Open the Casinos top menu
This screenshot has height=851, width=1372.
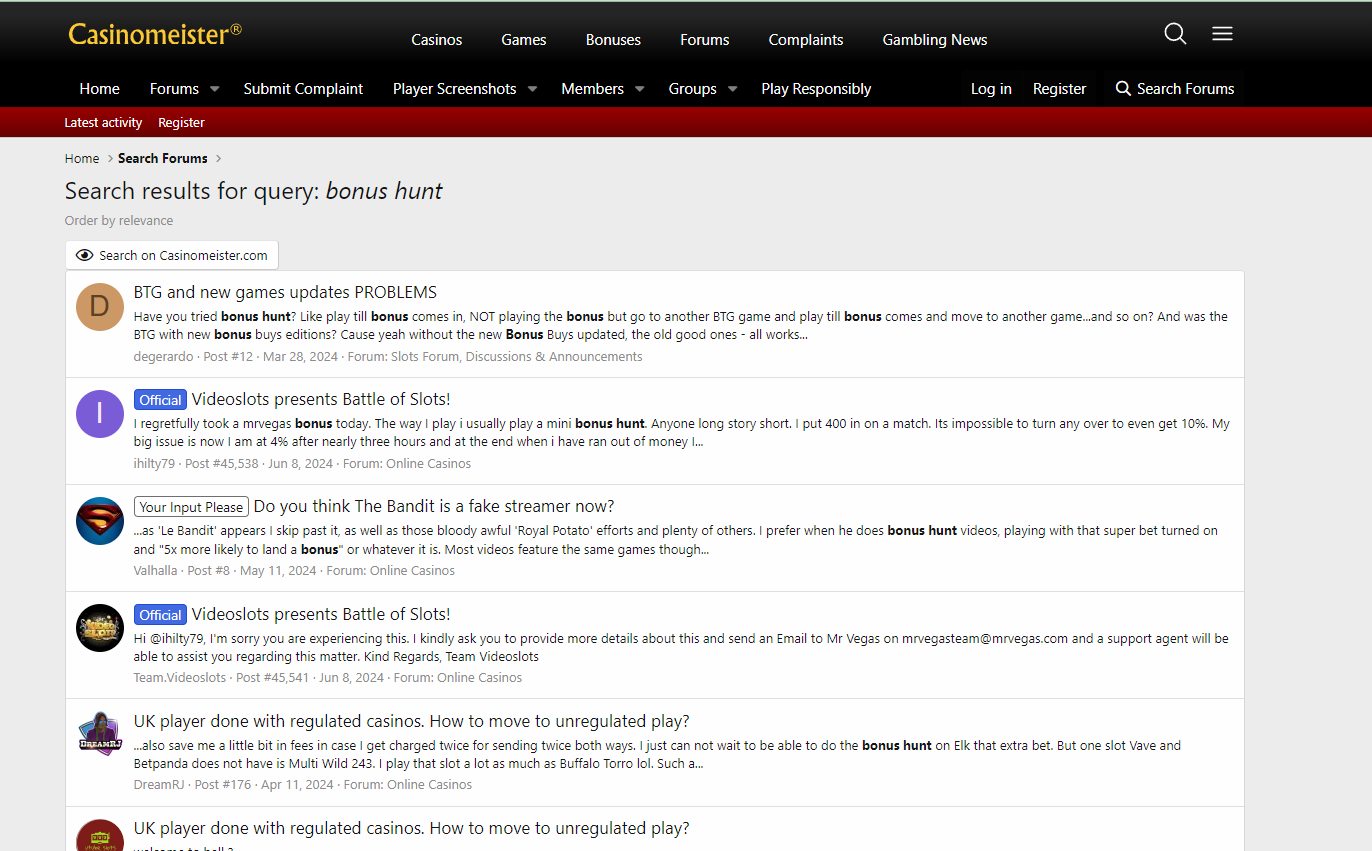pos(437,40)
